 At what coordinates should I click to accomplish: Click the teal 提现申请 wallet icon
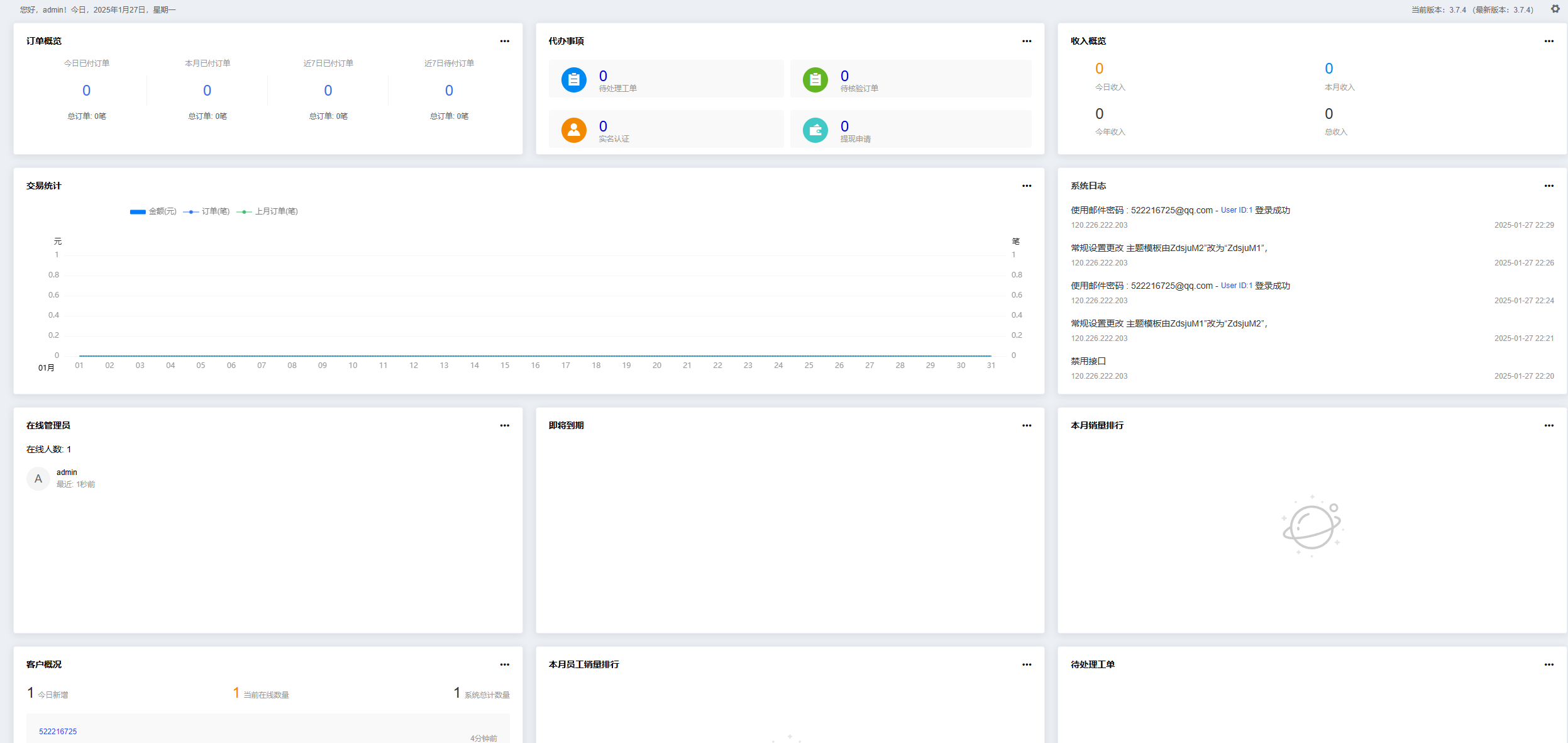pyautogui.click(x=815, y=130)
